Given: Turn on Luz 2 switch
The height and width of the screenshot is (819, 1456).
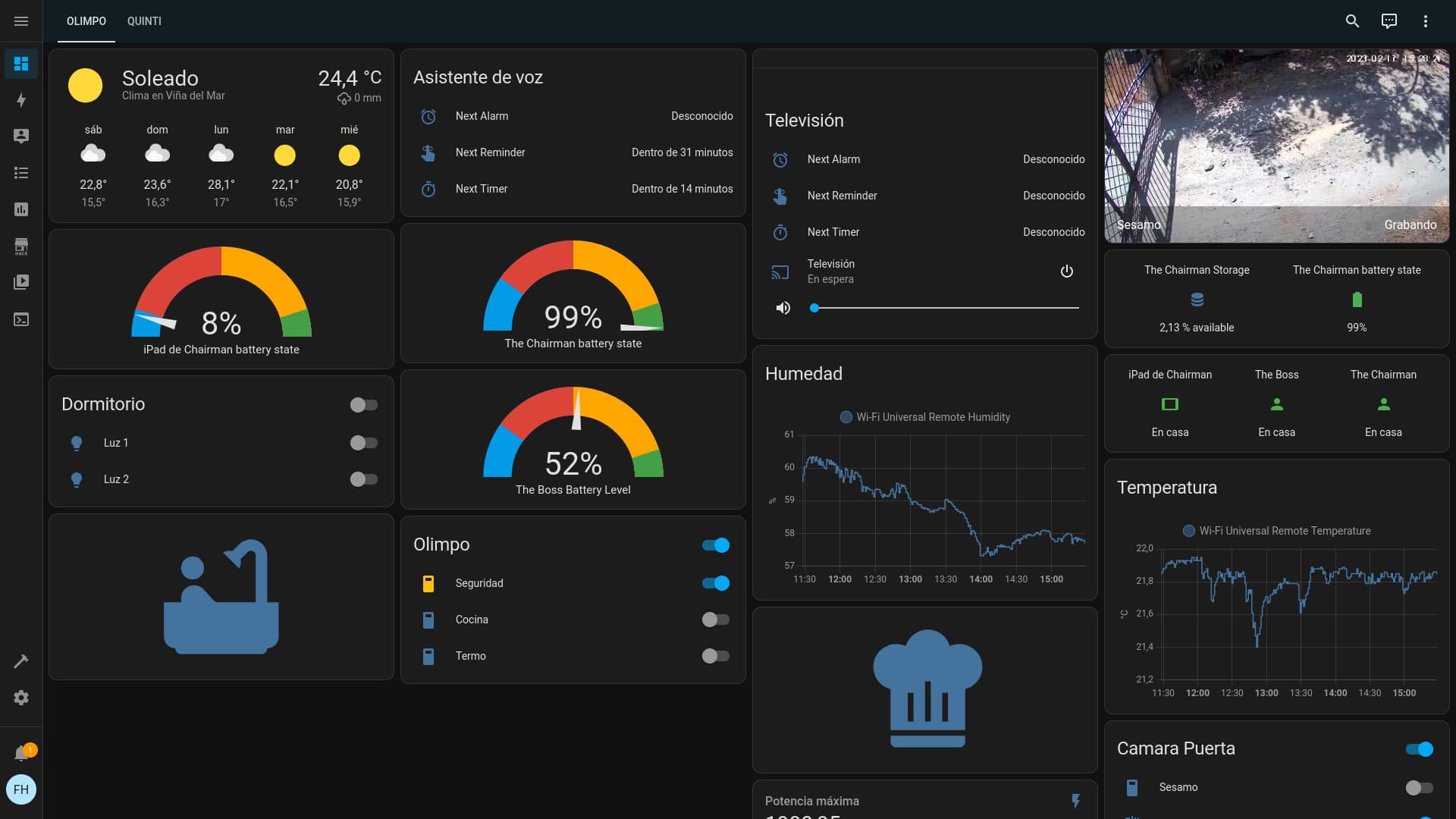Looking at the screenshot, I should [363, 479].
